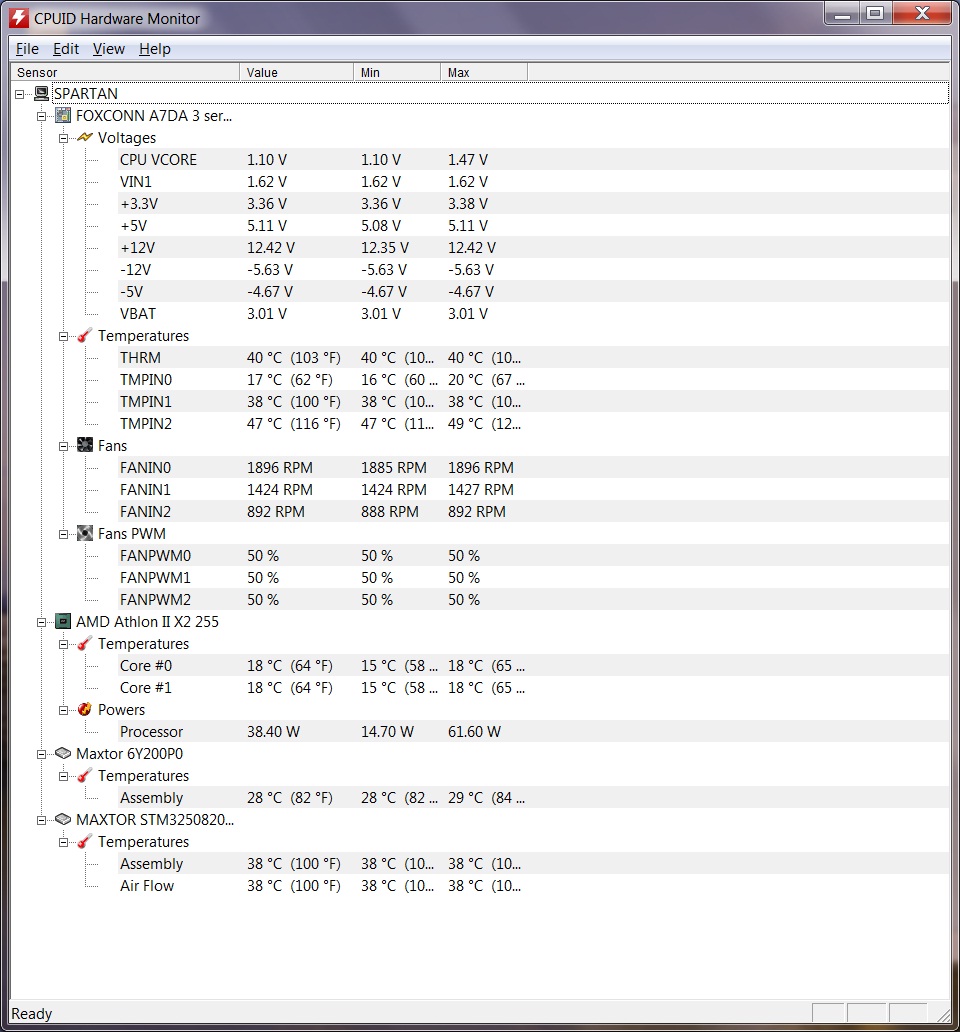Select the SPARTAN computer icon

coord(41,93)
